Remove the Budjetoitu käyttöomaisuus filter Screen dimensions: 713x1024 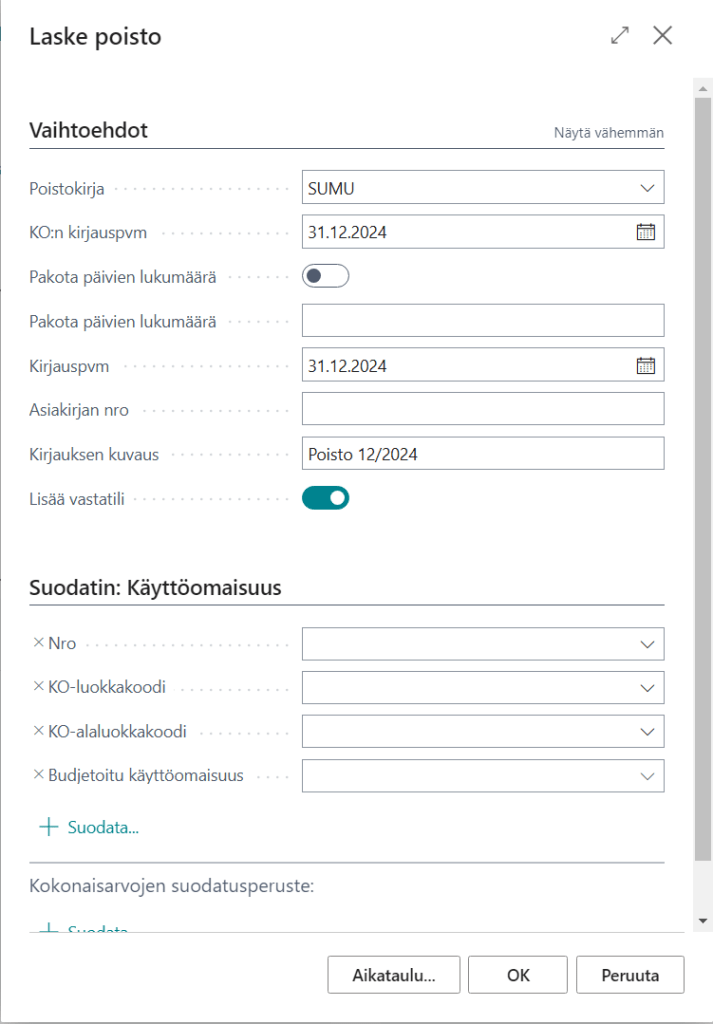click(39, 775)
